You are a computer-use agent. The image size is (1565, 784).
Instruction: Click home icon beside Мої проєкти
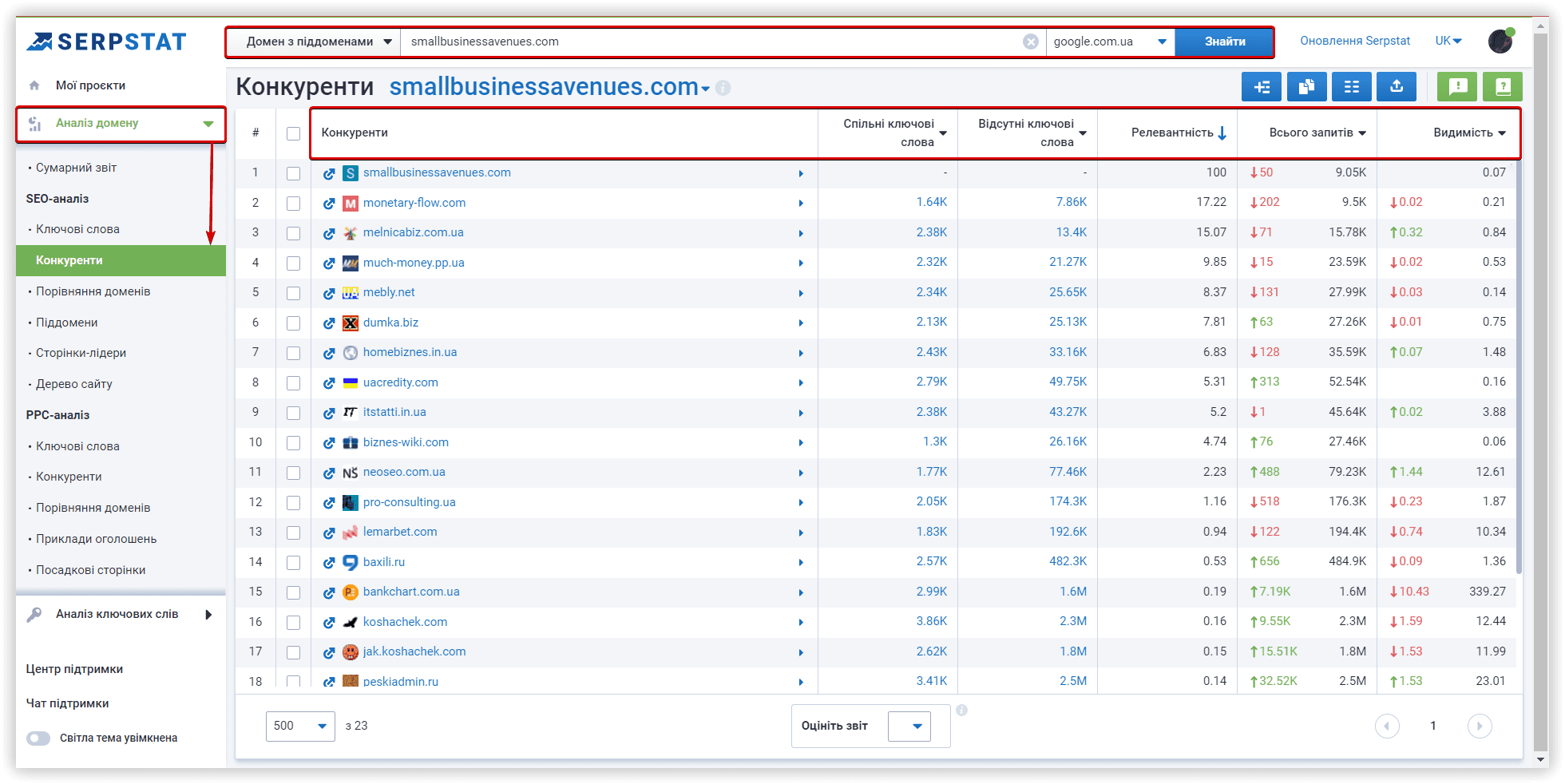click(x=34, y=85)
